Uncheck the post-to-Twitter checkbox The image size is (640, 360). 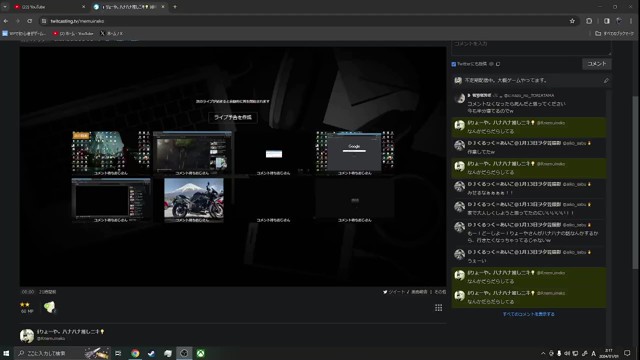(453, 64)
